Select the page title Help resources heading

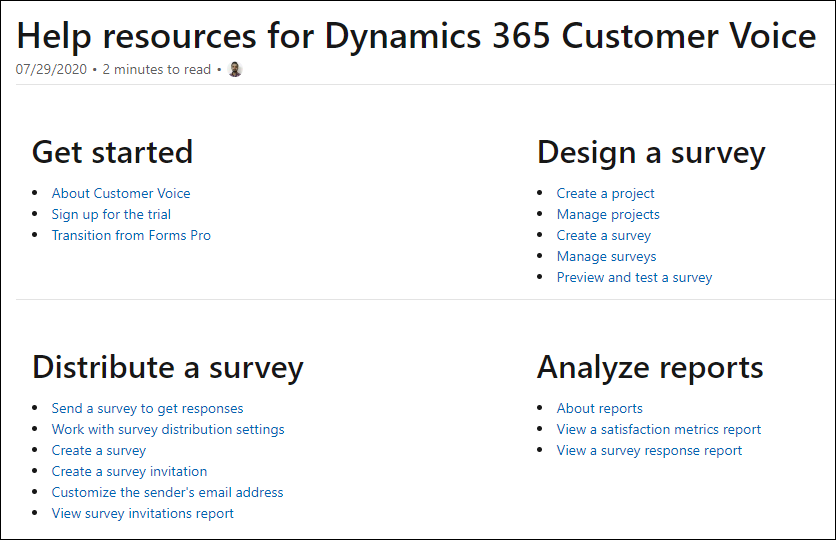click(416, 36)
